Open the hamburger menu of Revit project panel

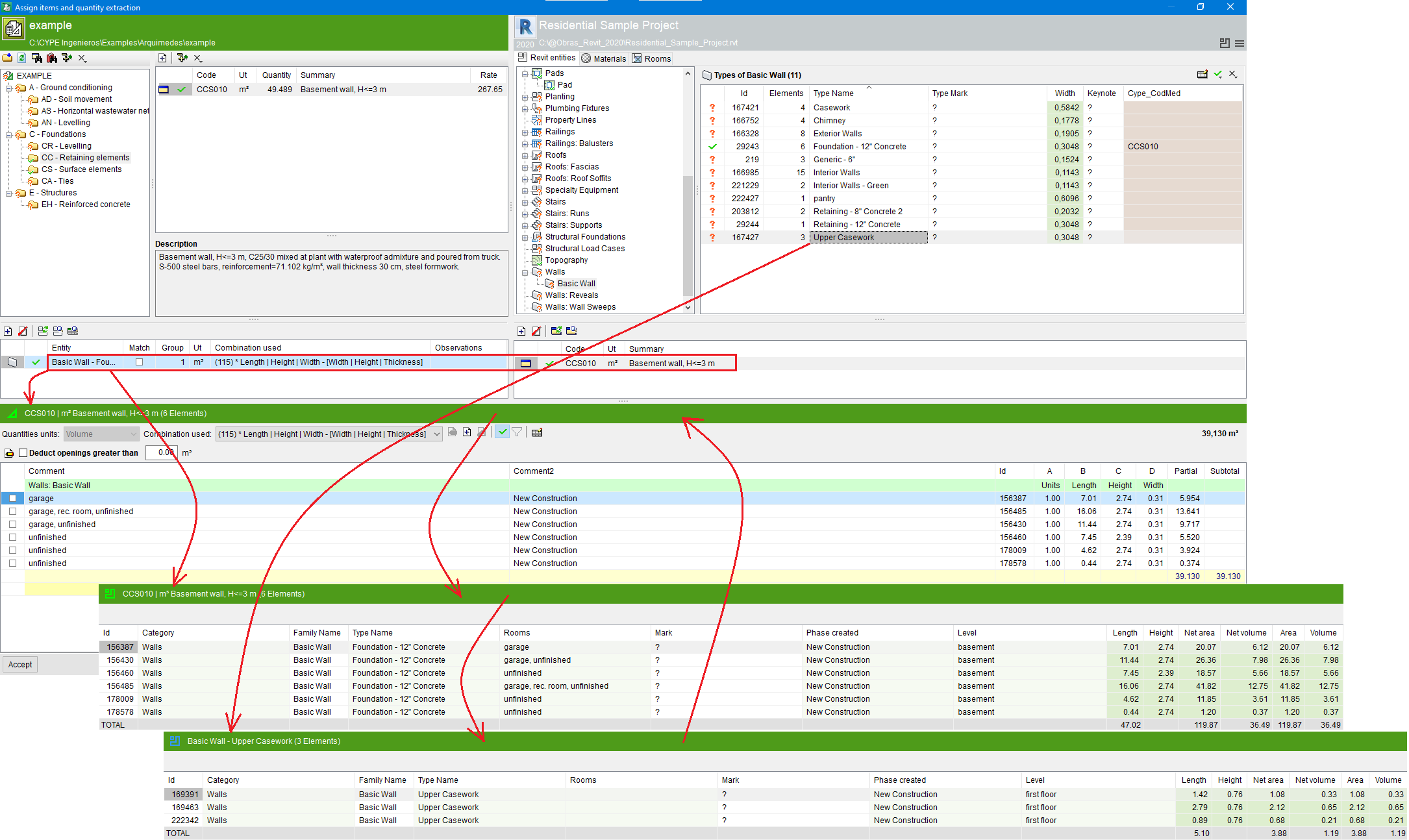[1240, 43]
